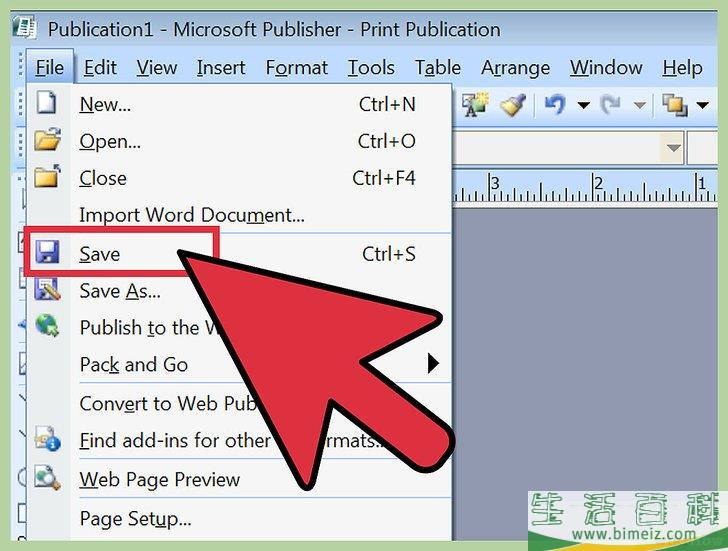Open the Format menu

pyautogui.click(x=296, y=68)
